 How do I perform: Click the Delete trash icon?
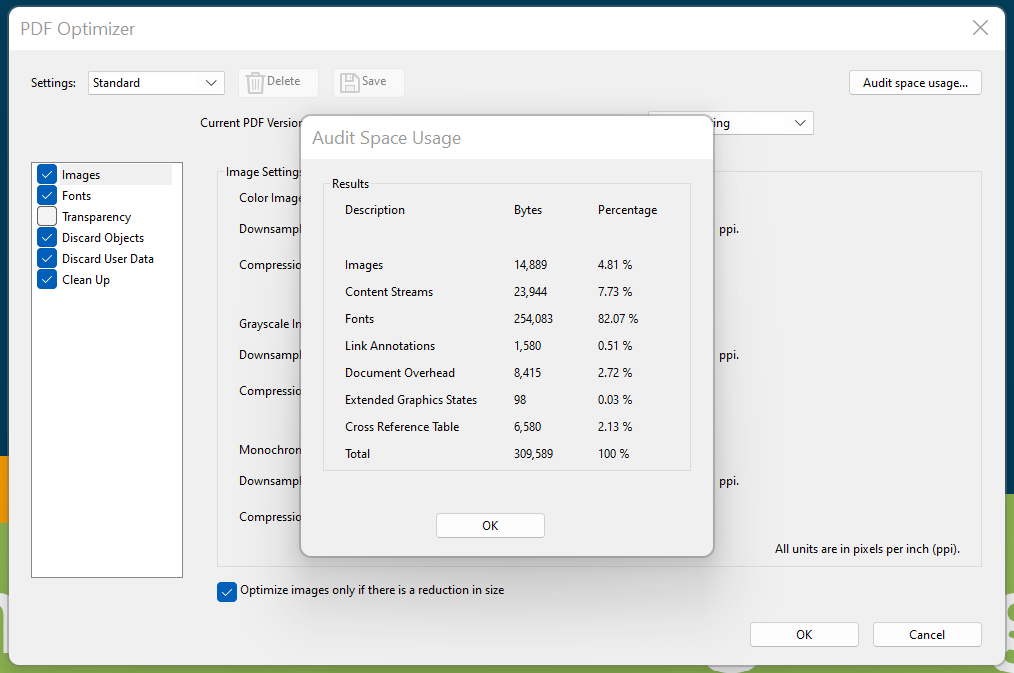(256, 82)
